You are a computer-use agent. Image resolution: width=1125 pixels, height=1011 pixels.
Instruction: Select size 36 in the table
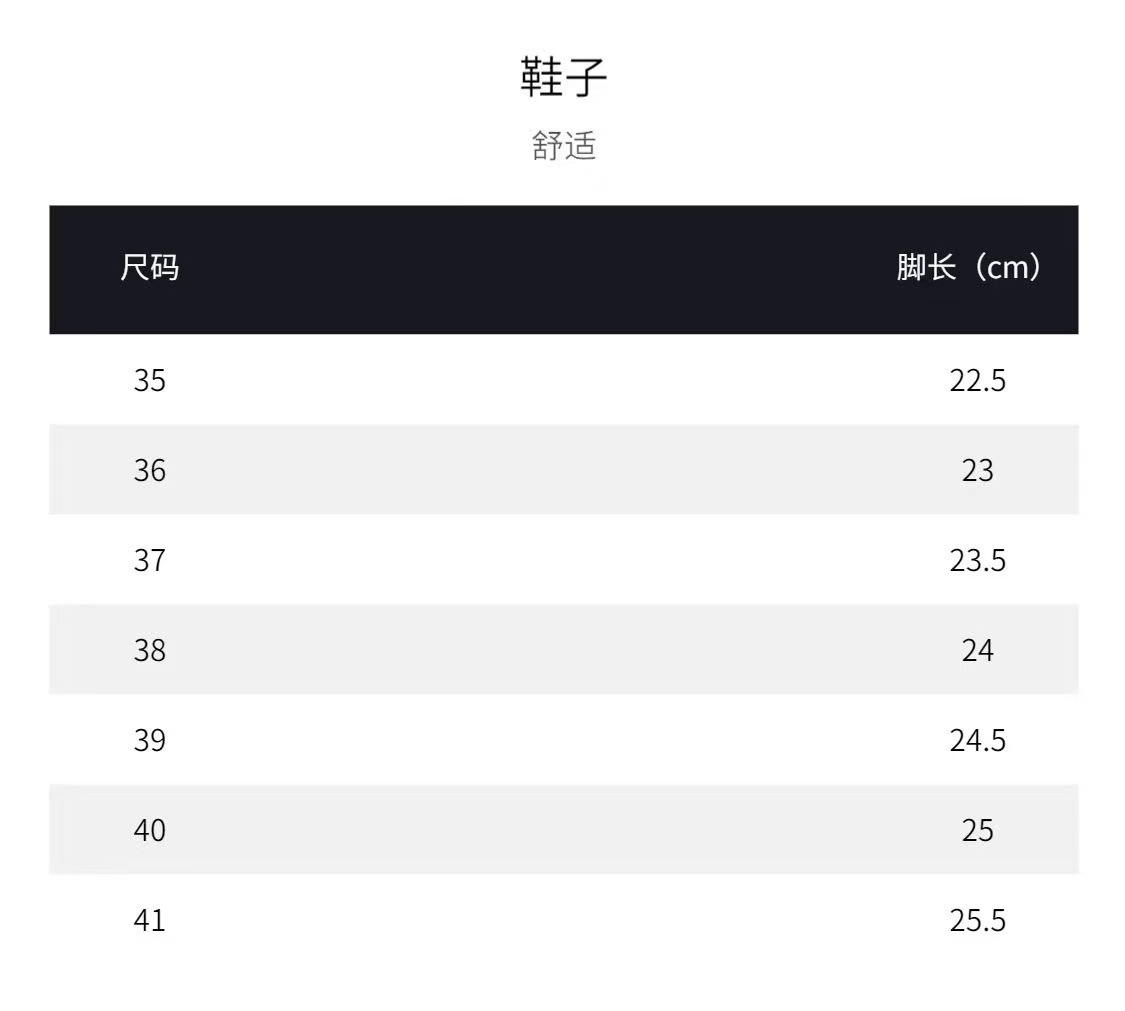[150, 470]
